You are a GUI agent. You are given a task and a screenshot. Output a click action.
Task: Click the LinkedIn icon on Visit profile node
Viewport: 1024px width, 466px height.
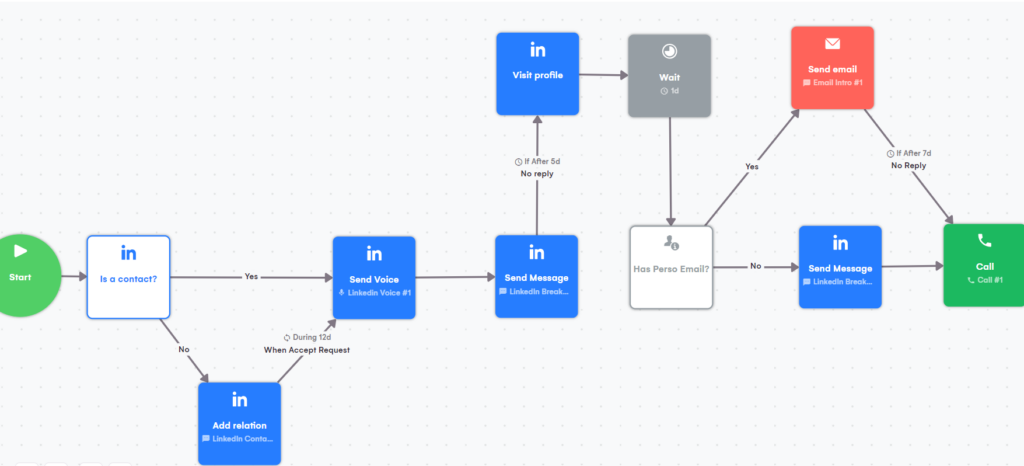click(x=537, y=50)
